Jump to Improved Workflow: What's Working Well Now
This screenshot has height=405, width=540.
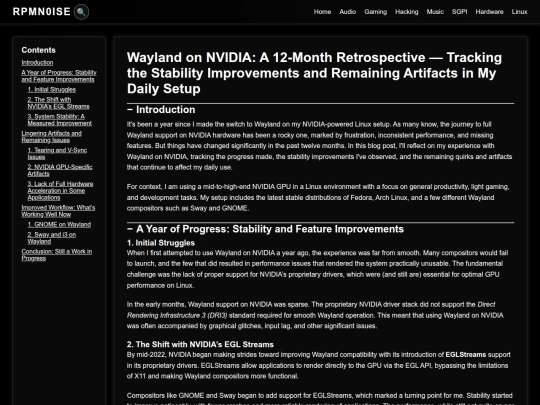tap(58, 211)
